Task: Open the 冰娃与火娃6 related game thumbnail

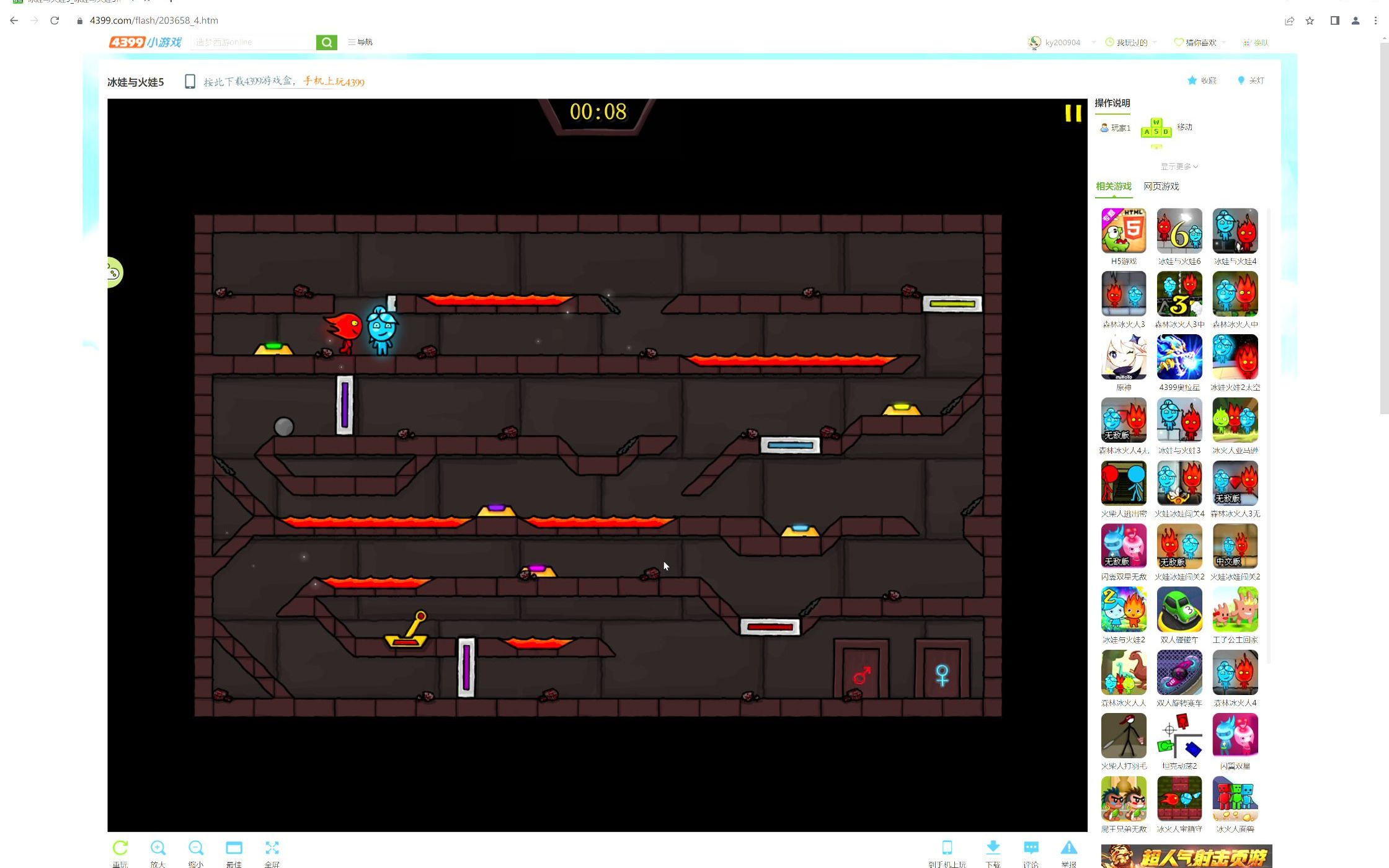Action: pyautogui.click(x=1179, y=231)
